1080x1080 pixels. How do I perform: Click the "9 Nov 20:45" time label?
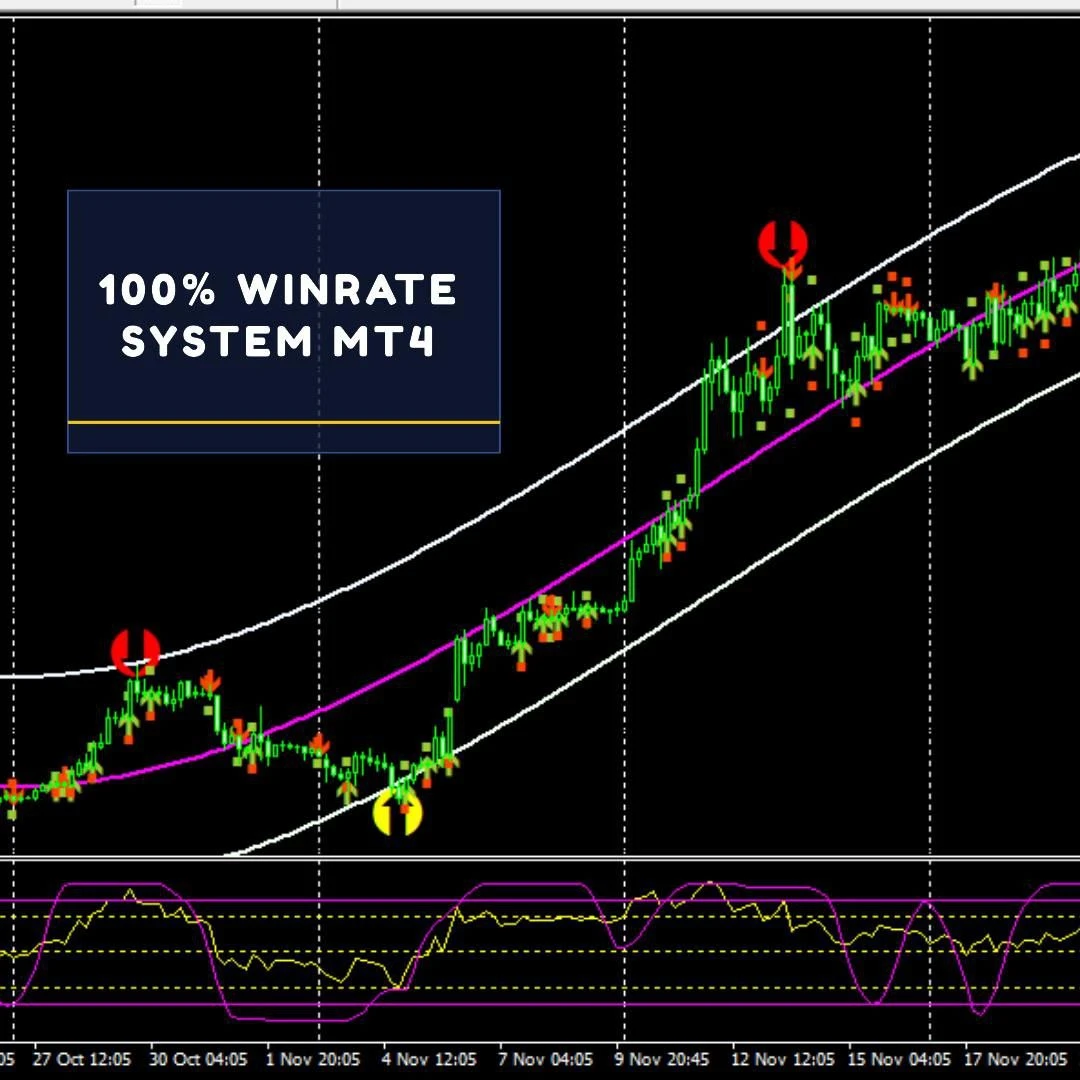pos(662,1058)
